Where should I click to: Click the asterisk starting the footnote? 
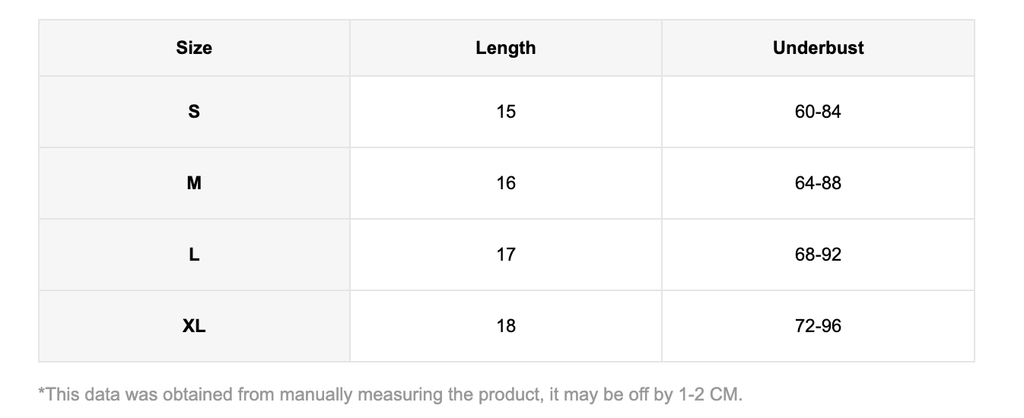click(x=41, y=392)
